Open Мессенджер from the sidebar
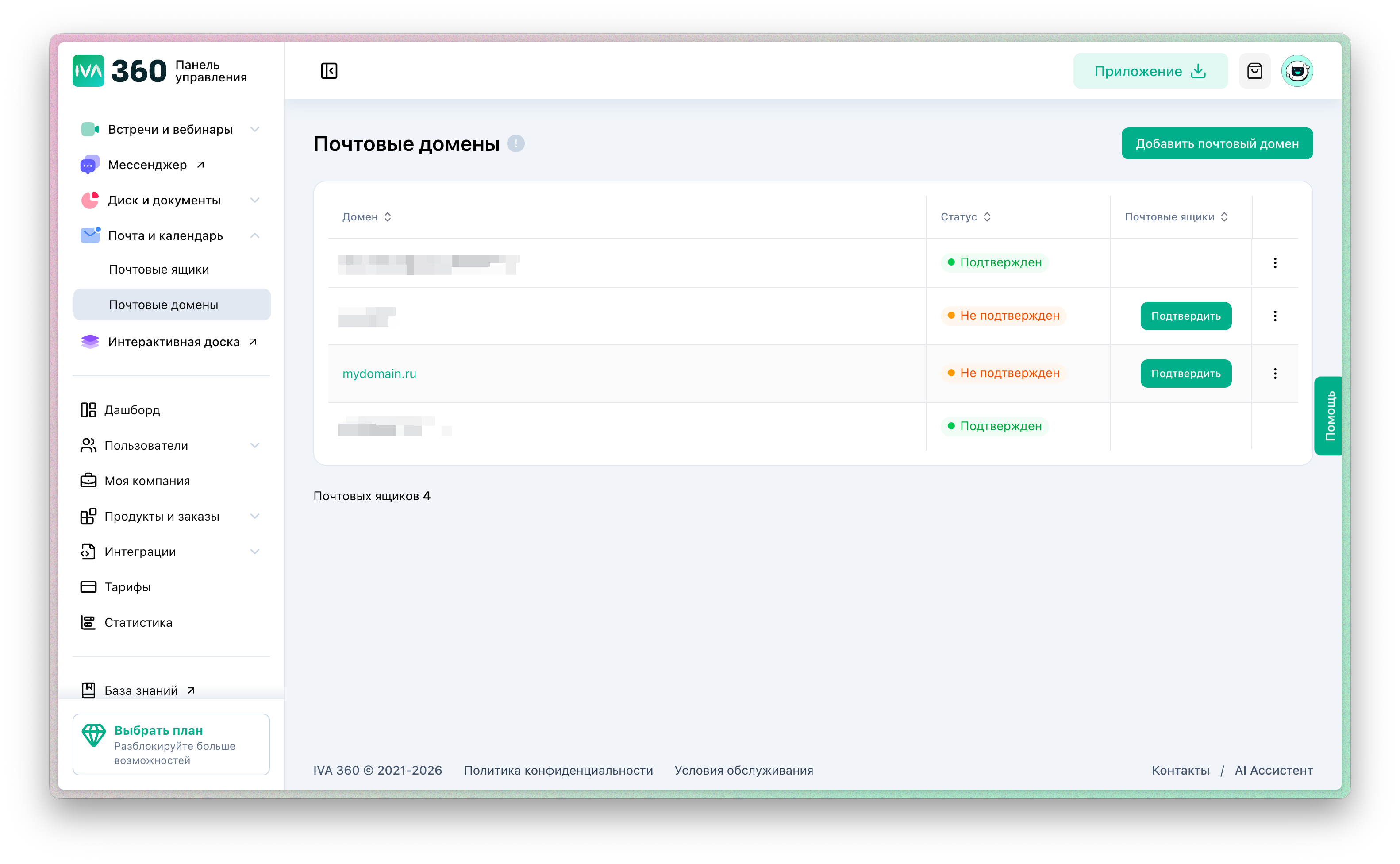Viewport: 1400px width, 864px height. (147, 165)
